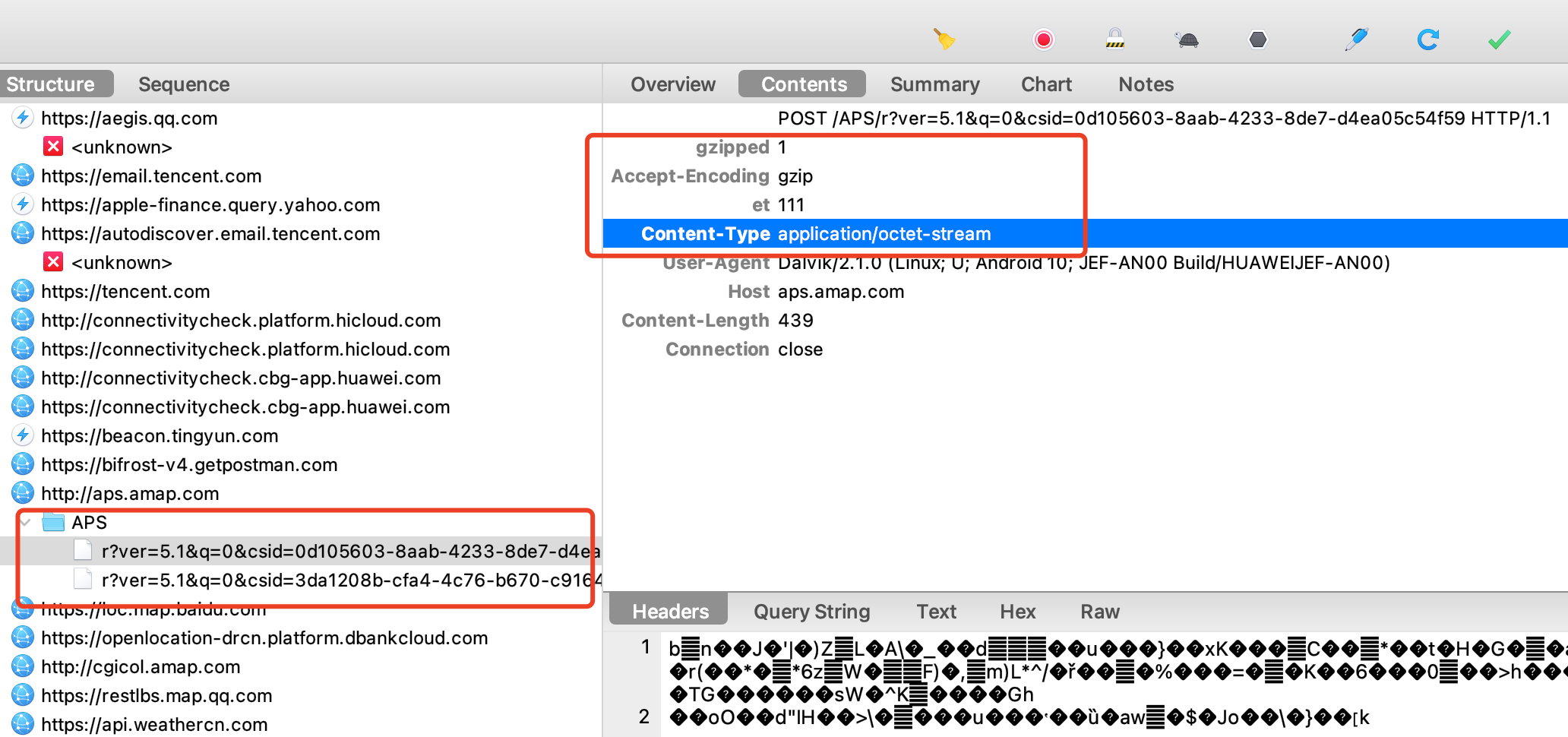This screenshot has height=737, width=1568.
Task: Click globe icon for https://connectivitycheck.platform.hicloud.com
Action: coord(23,349)
